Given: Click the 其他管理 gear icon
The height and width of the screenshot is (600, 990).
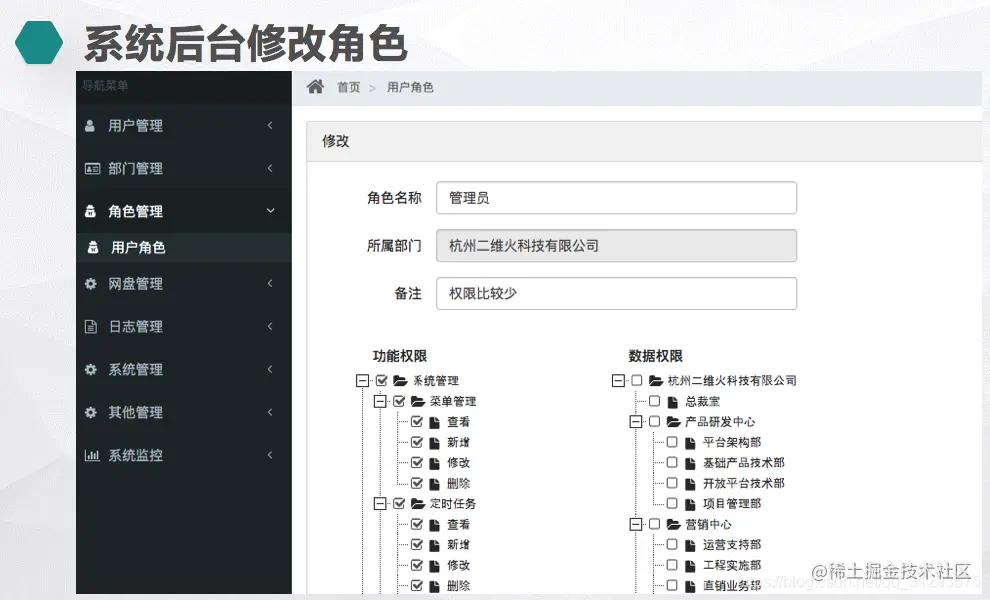Looking at the screenshot, I should 91,412.
